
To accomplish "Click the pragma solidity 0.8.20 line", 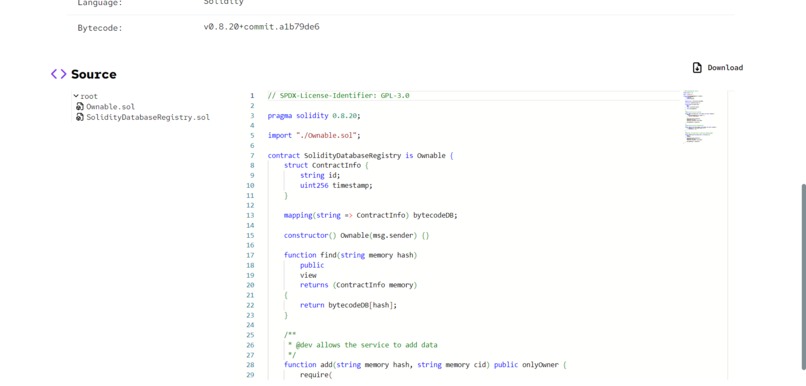I will (314, 116).
